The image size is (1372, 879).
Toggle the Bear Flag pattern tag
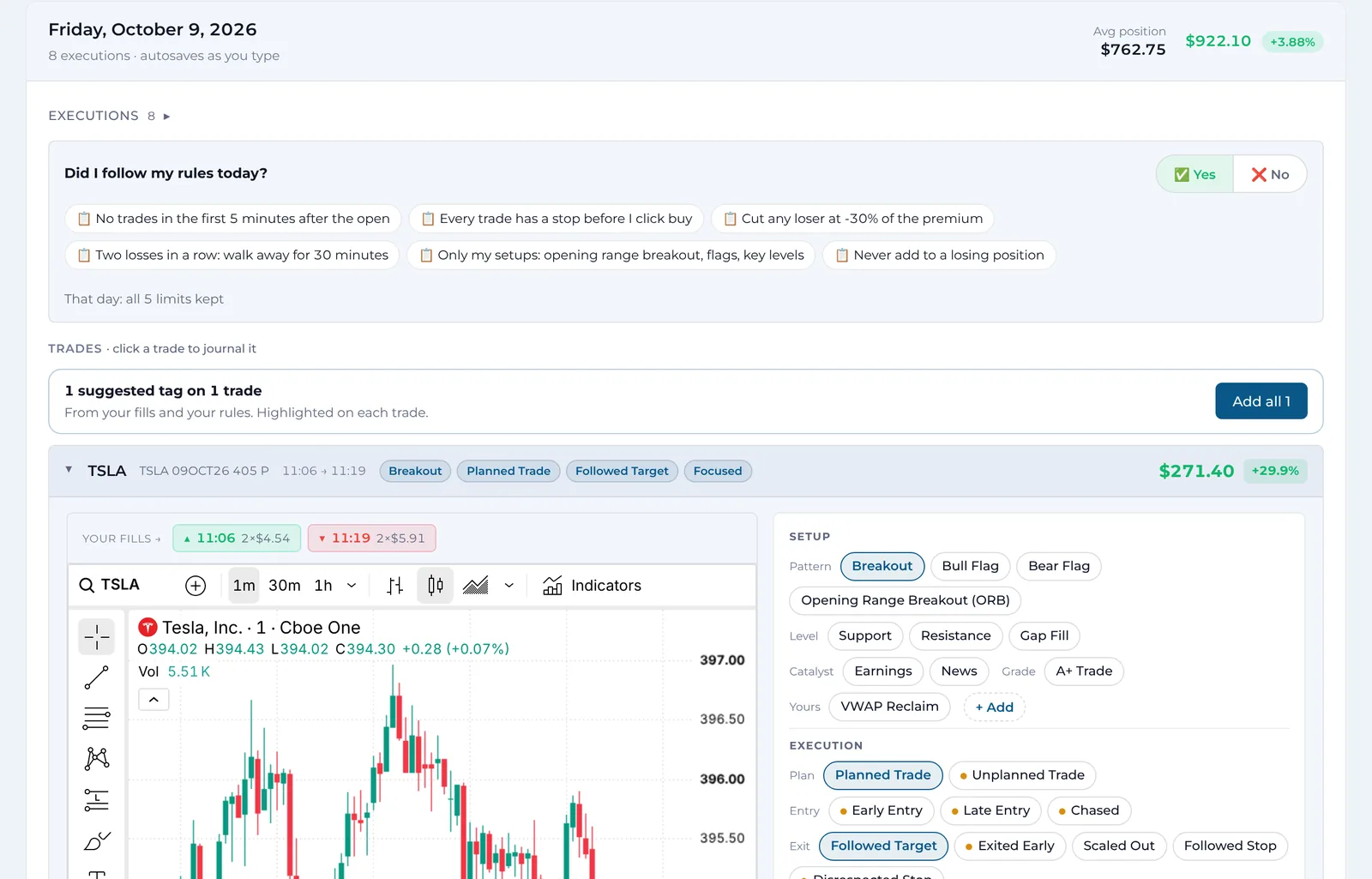click(1058, 566)
